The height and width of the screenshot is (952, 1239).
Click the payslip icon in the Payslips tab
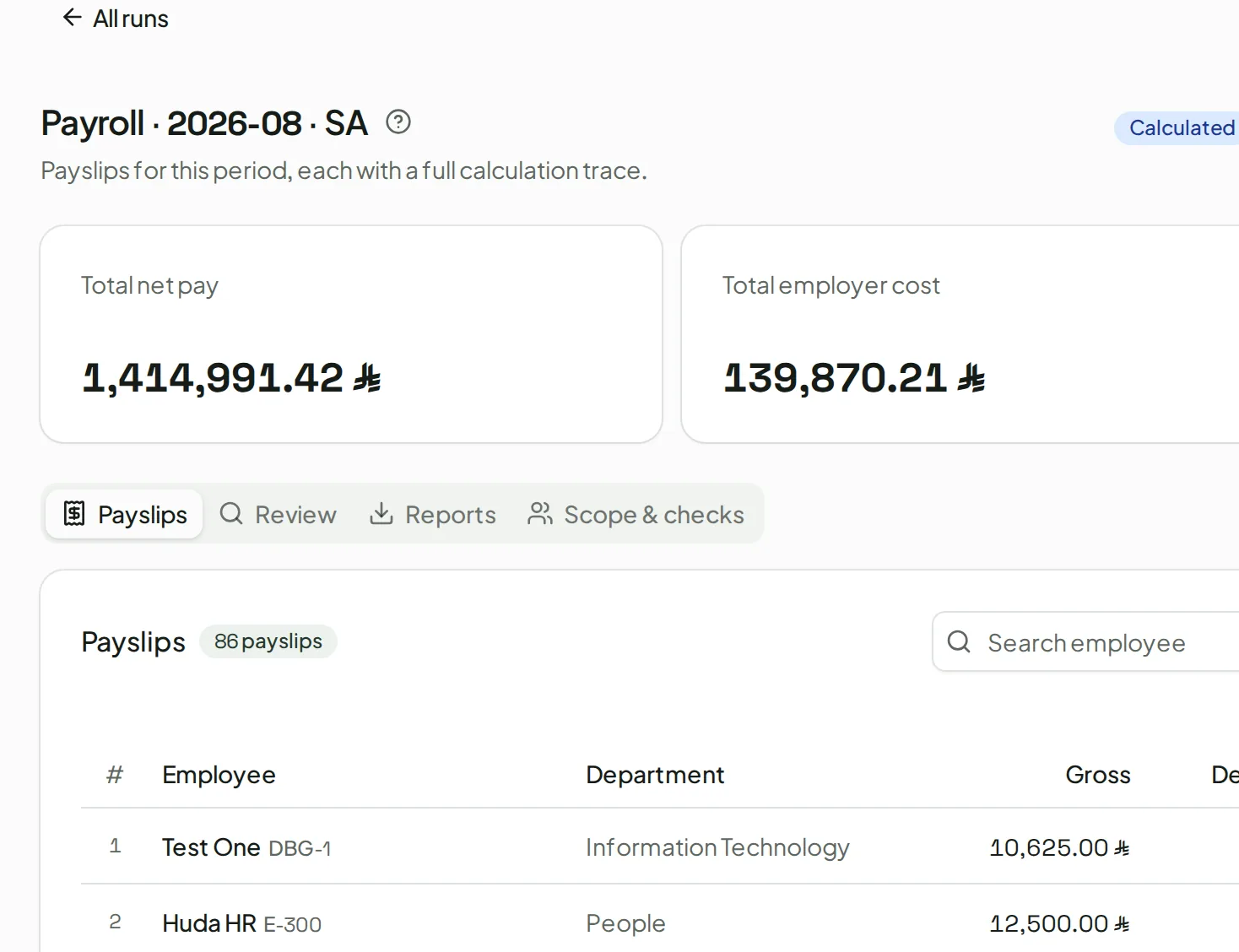click(x=74, y=513)
